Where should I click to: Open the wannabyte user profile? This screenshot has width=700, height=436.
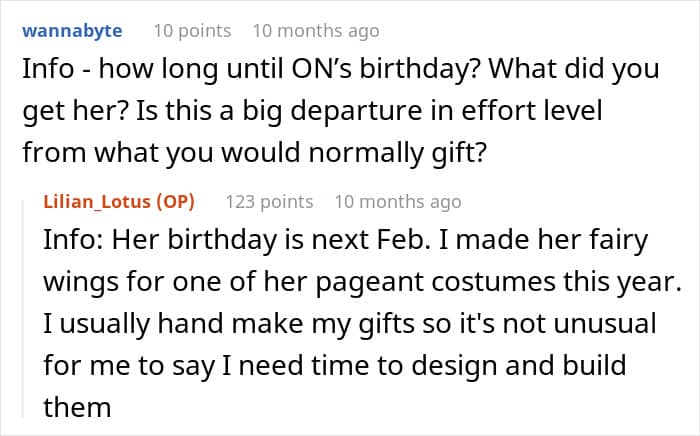pyautogui.click(x=72, y=31)
